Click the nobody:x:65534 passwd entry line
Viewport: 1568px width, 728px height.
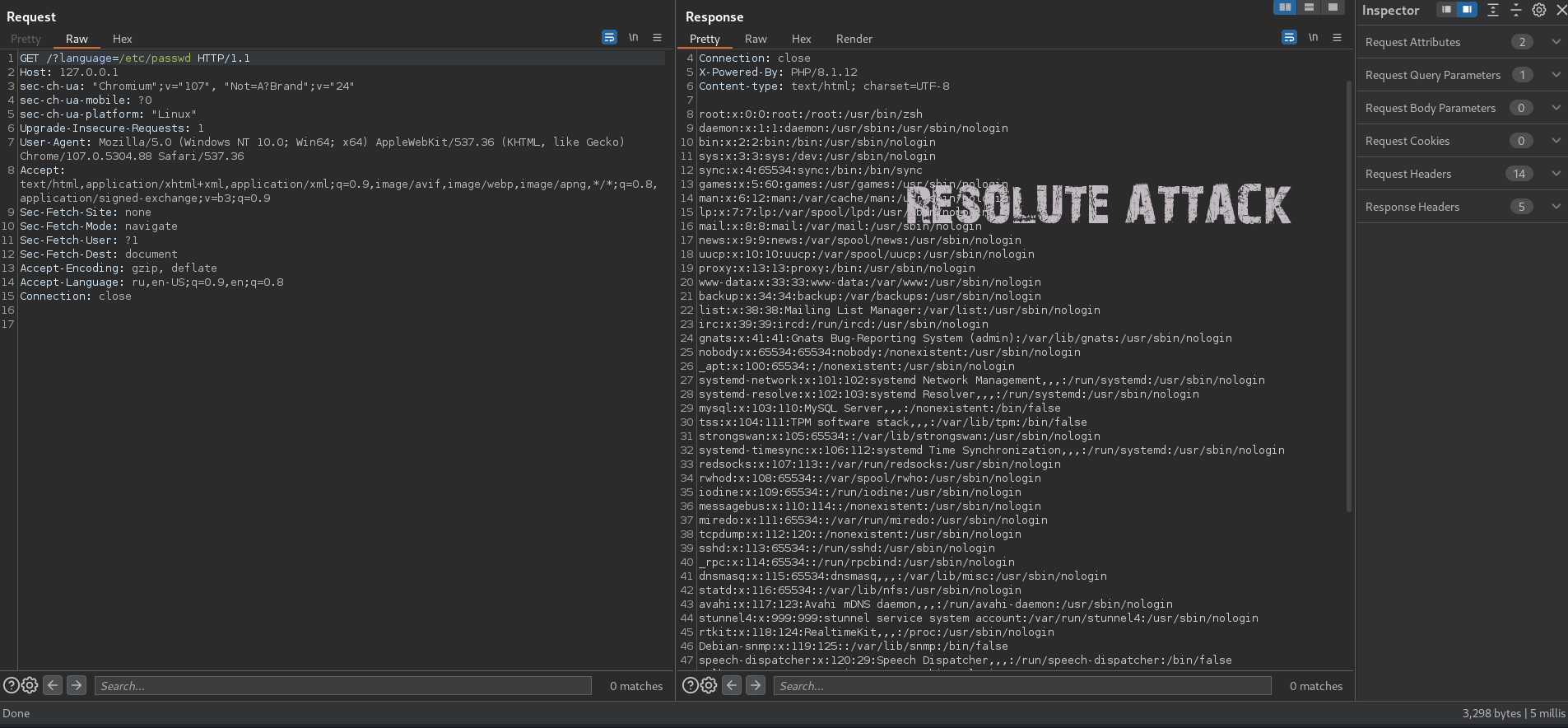890,352
